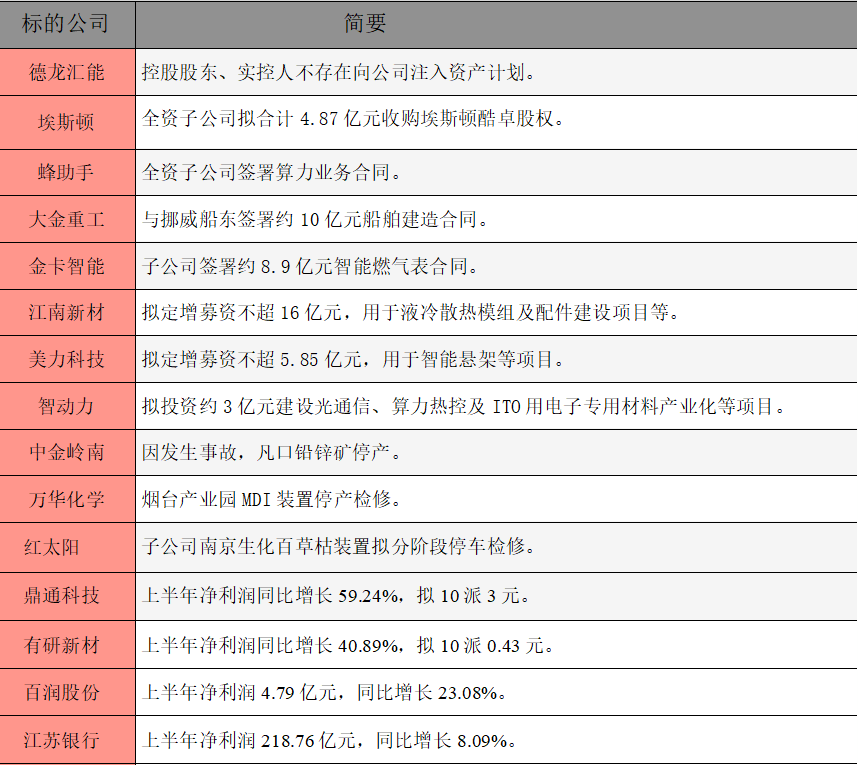The height and width of the screenshot is (765, 858).
Task: Click summary about 定增16亿元液冷散热模组
Action: pyautogui.click(x=496, y=313)
